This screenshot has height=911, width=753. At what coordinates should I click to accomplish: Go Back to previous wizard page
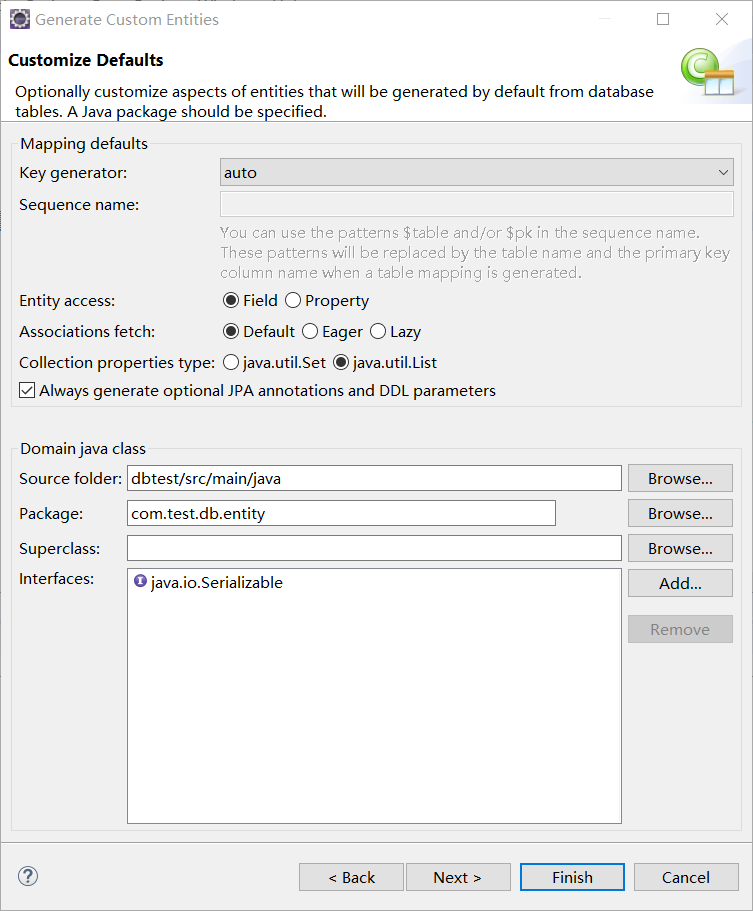(351, 878)
